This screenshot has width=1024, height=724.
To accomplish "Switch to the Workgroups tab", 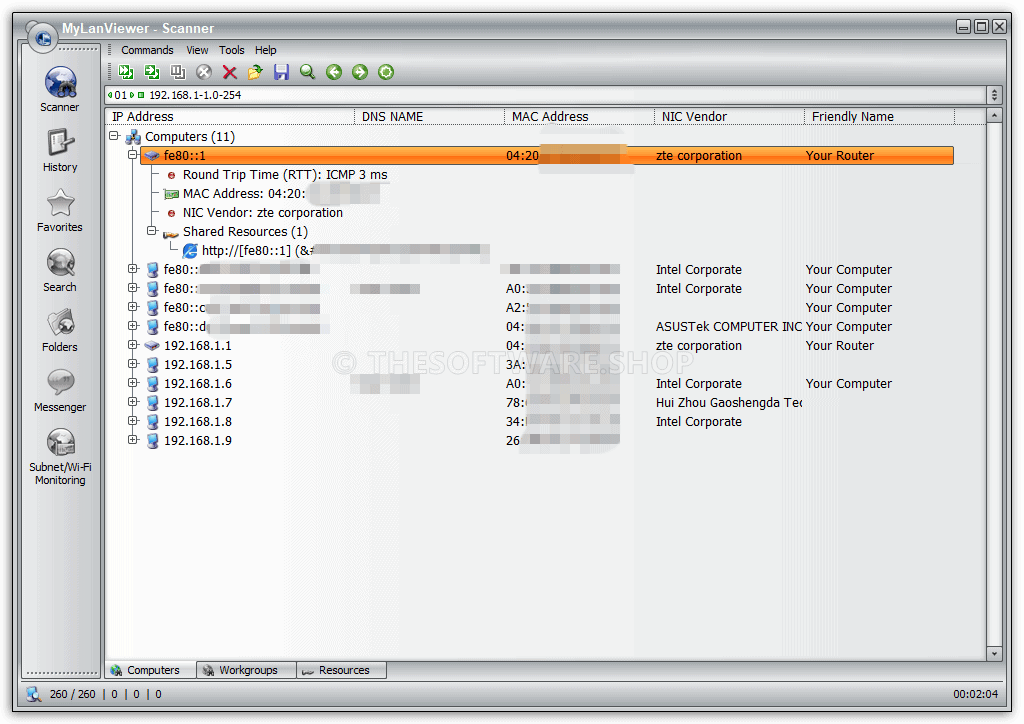I will click(247, 670).
